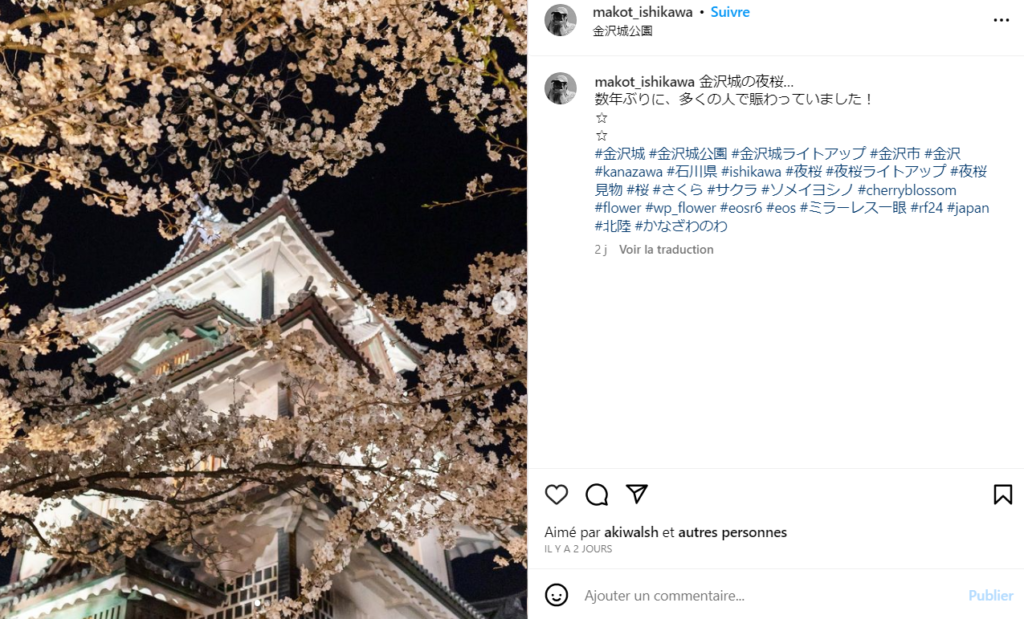Viewport: 1024px width, 619px height.
Task: Like the post with the heart icon
Action: pos(556,494)
